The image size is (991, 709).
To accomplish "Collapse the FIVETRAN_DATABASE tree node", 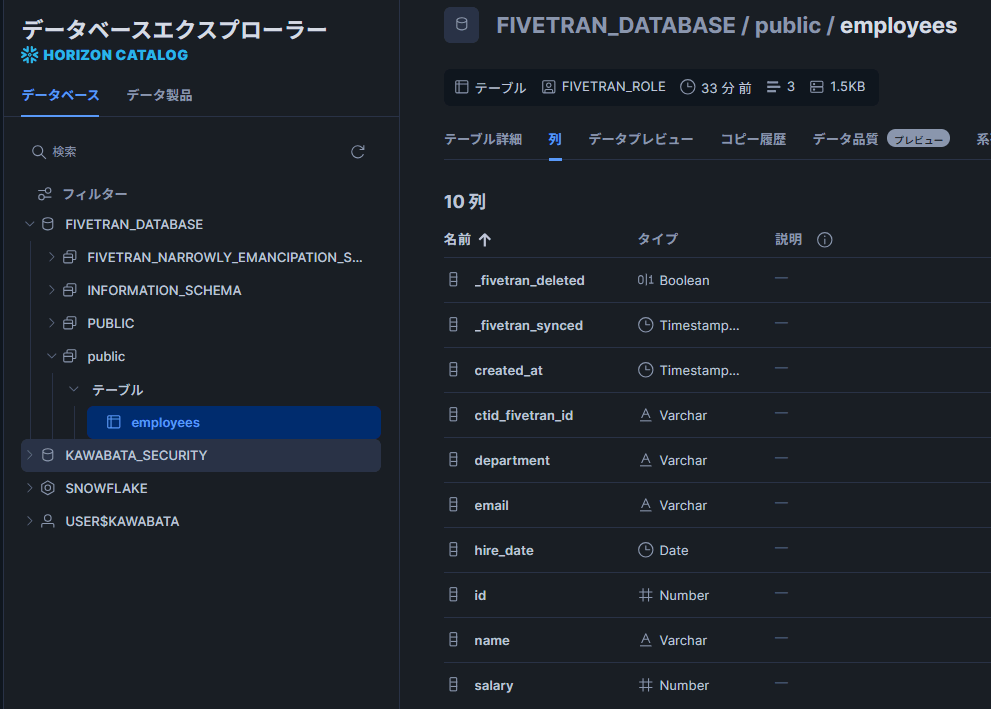I will 29,224.
